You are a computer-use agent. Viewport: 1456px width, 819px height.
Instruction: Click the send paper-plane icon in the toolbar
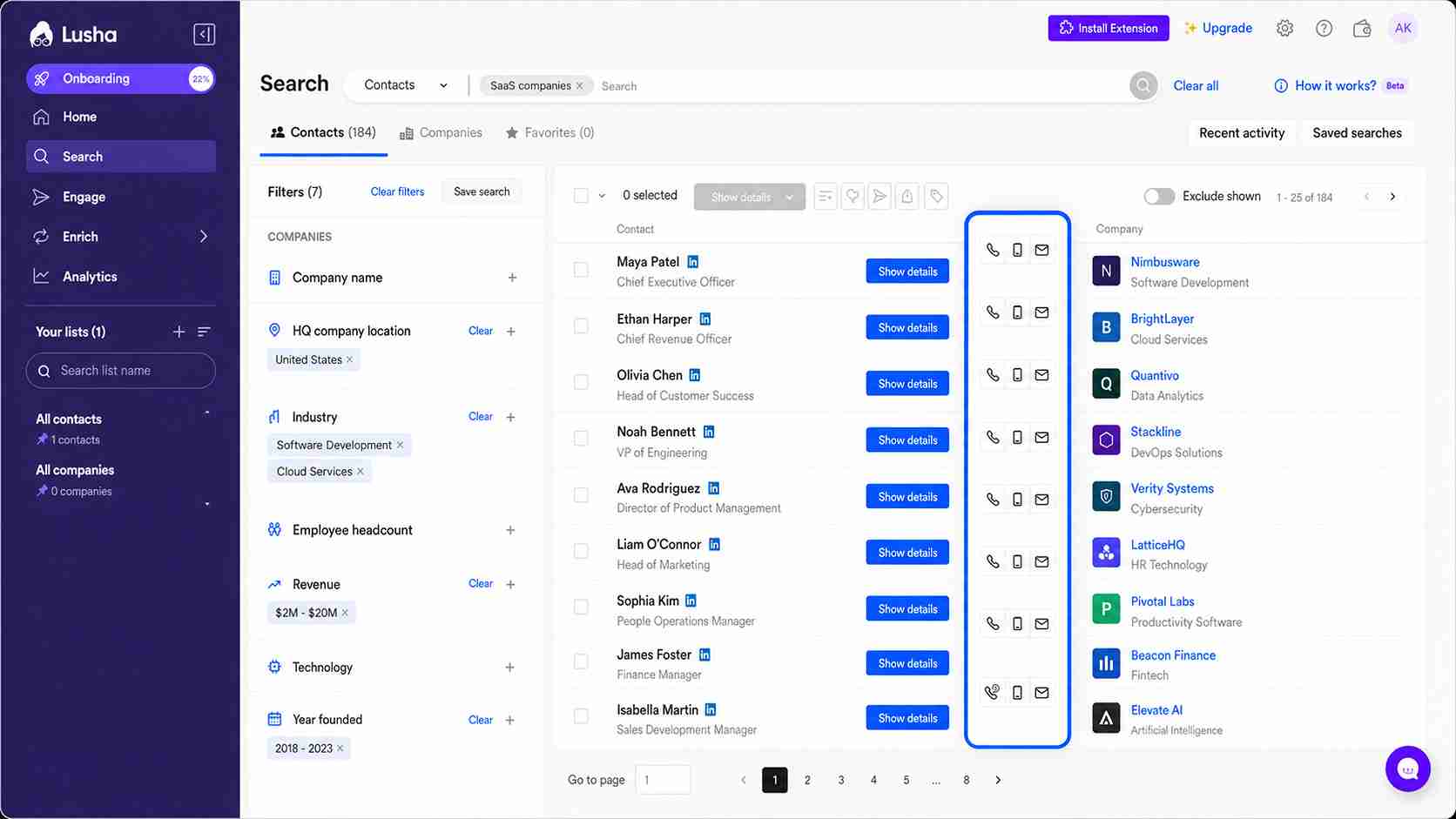click(880, 197)
